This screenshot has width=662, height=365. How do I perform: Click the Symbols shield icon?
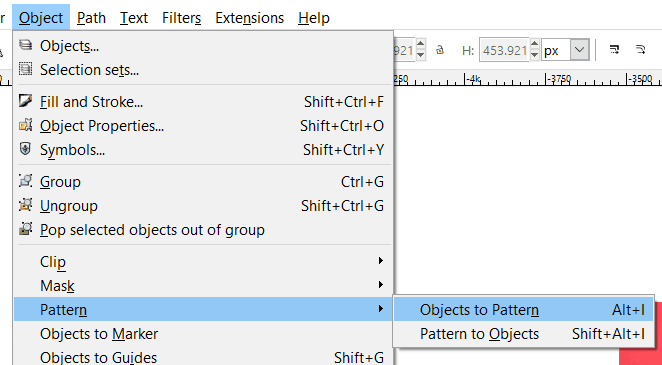[x=26, y=149]
